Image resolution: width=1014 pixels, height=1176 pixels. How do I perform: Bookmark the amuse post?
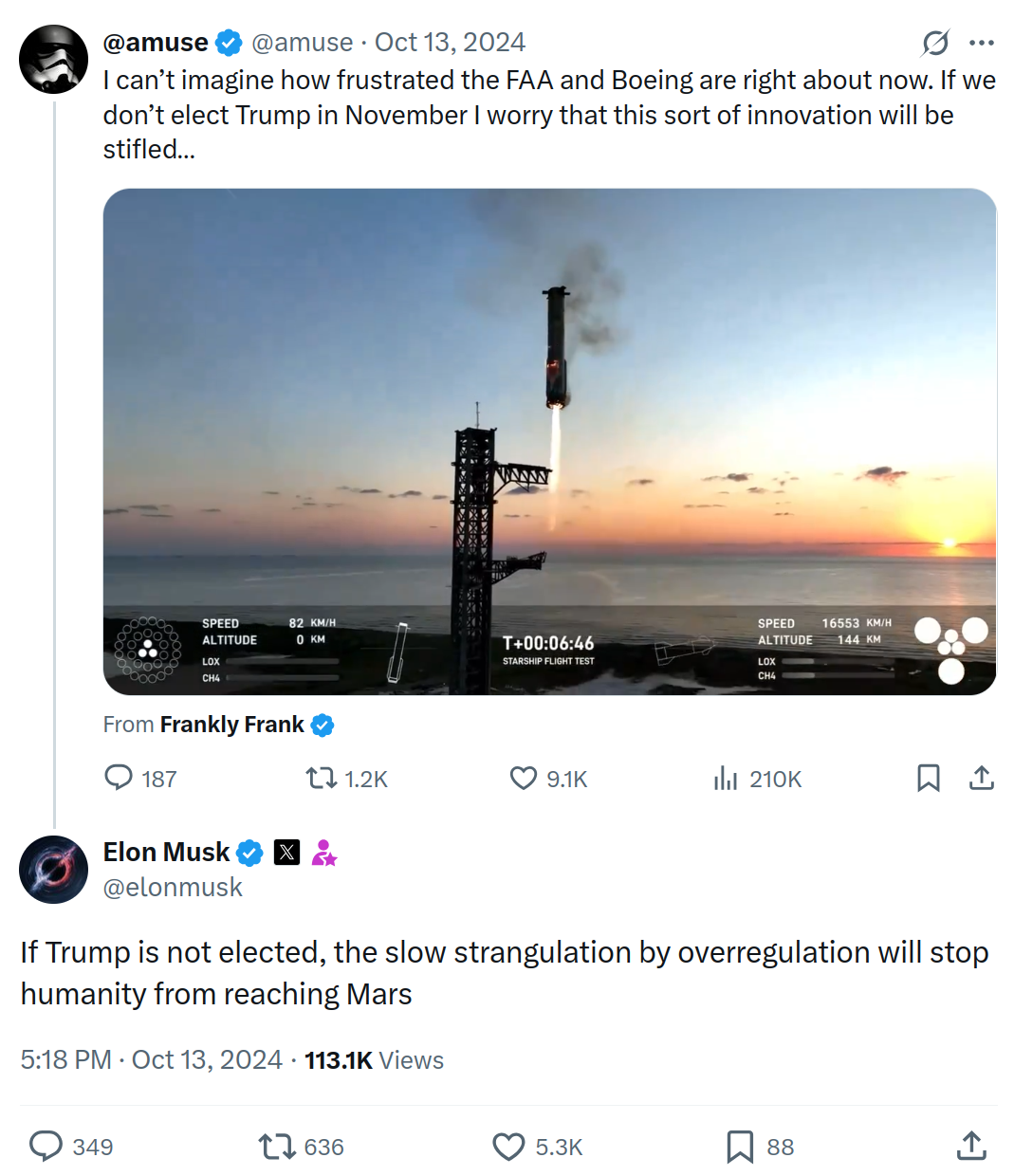(929, 779)
